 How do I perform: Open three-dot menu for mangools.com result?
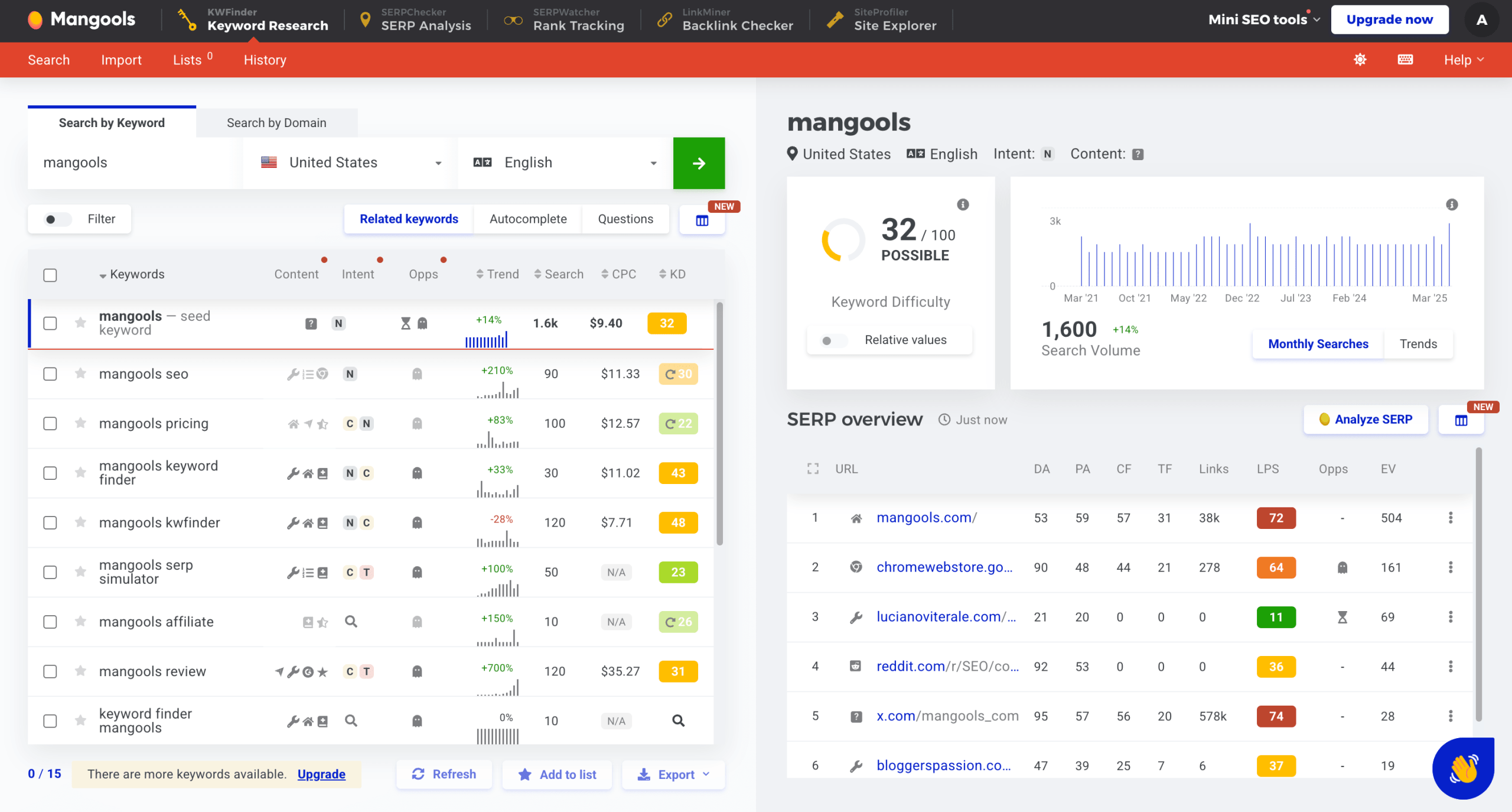click(x=1450, y=518)
